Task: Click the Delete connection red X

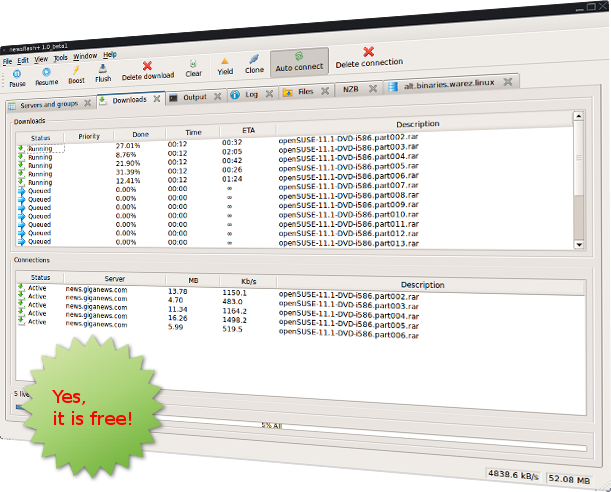Action: [x=369, y=51]
